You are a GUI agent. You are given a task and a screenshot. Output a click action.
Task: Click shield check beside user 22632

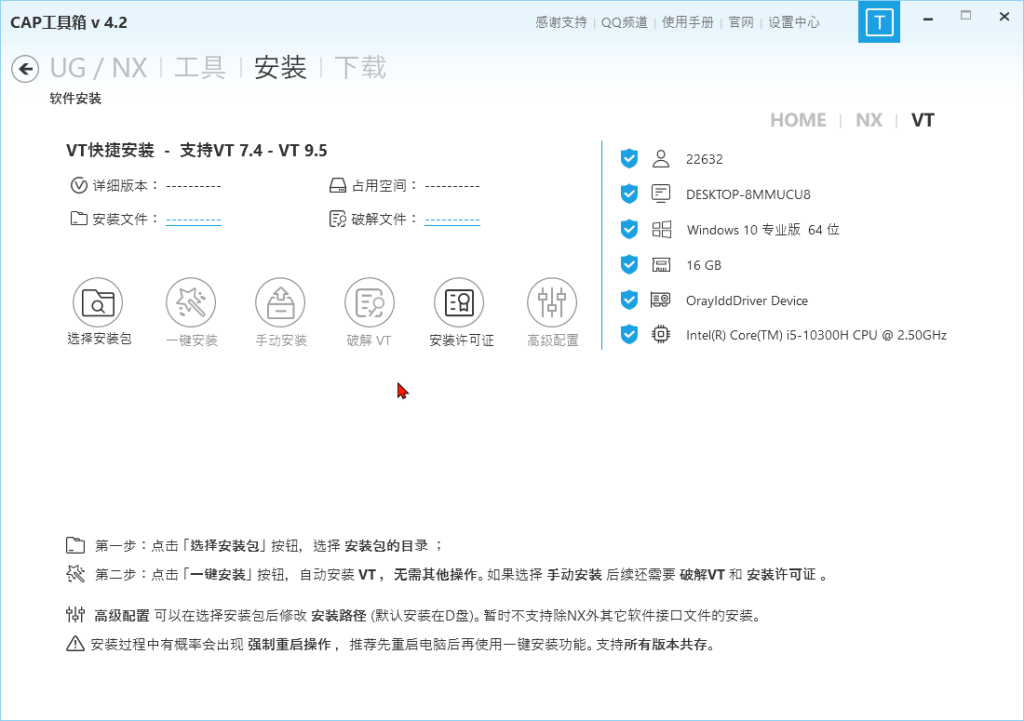pyautogui.click(x=629, y=158)
